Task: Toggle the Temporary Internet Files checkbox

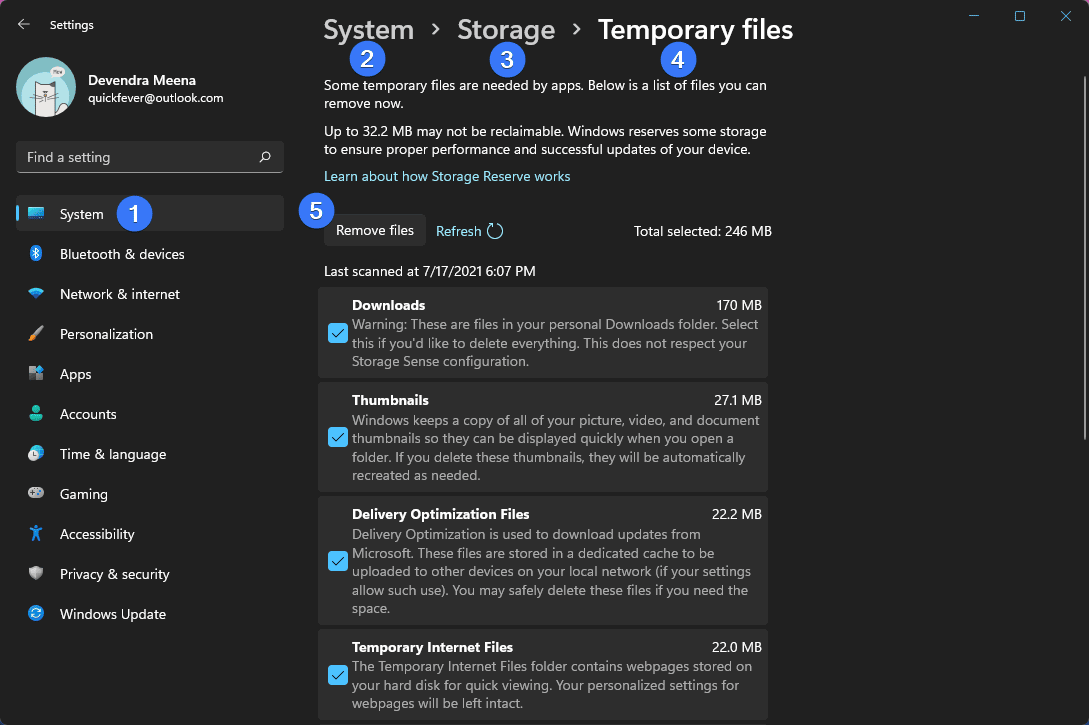Action: tap(337, 675)
